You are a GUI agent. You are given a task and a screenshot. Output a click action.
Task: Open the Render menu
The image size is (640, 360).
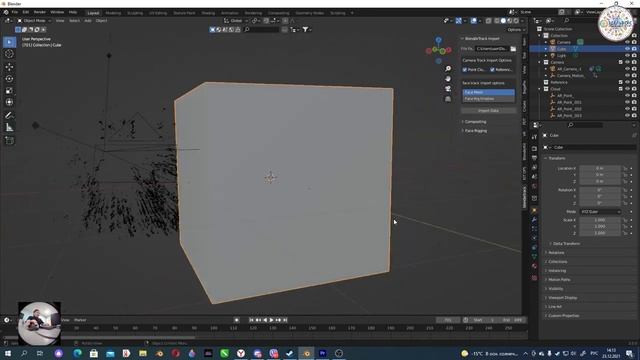[x=40, y=12]
